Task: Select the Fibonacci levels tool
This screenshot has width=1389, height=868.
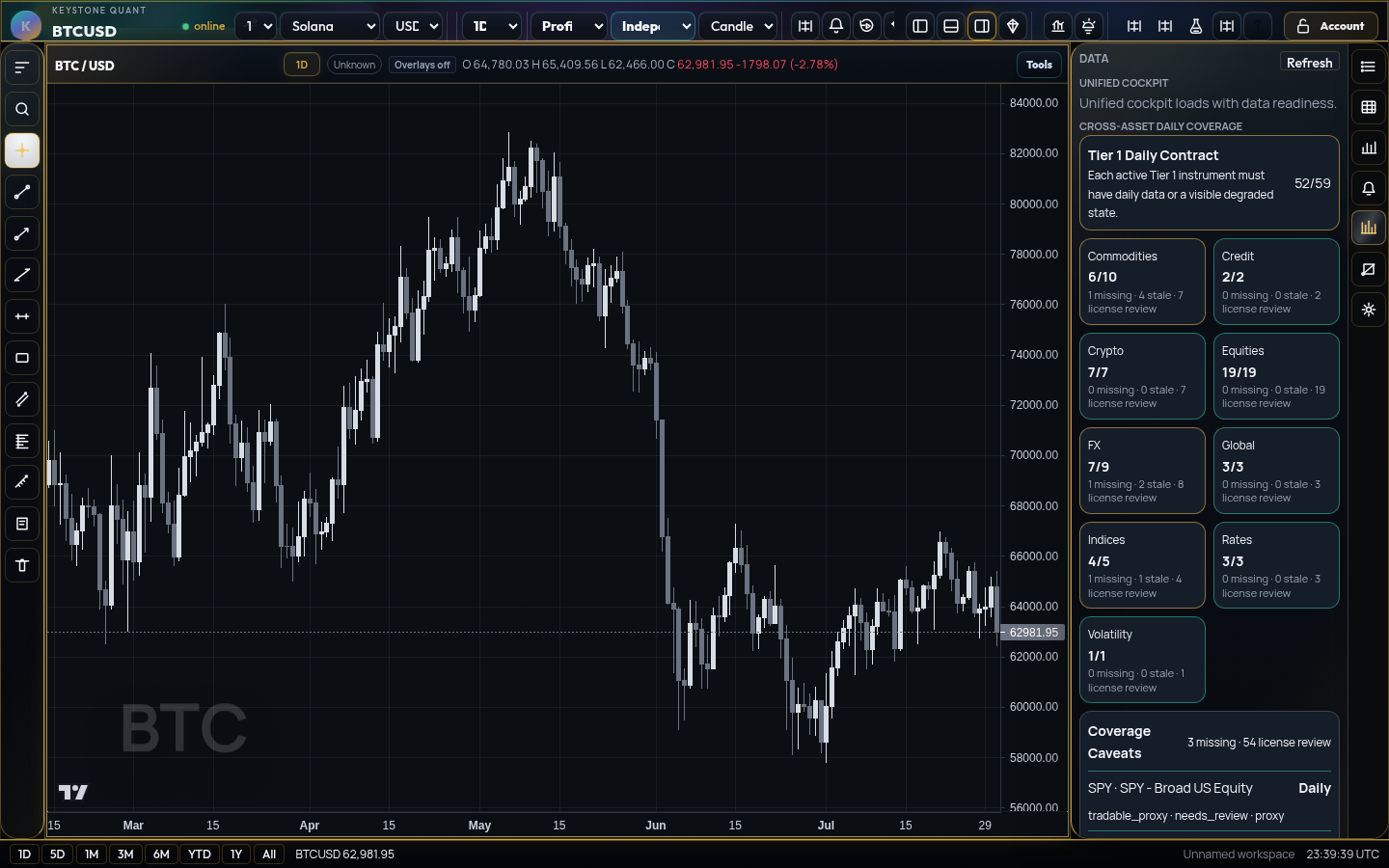Action: (x=22, y=441)
